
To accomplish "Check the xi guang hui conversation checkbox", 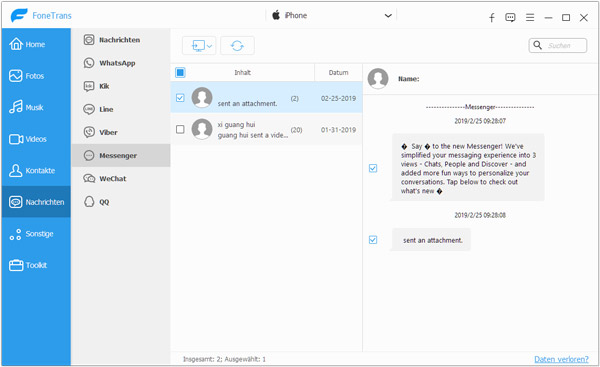I will pyautogui.click(x=180, y=129).
